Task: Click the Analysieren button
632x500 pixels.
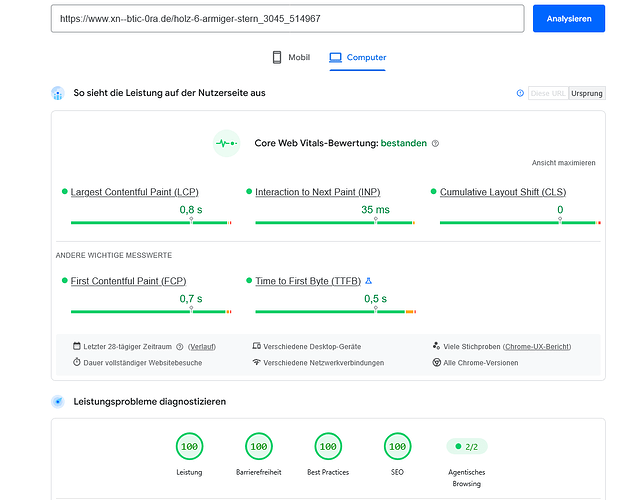Action: (569, 19)
